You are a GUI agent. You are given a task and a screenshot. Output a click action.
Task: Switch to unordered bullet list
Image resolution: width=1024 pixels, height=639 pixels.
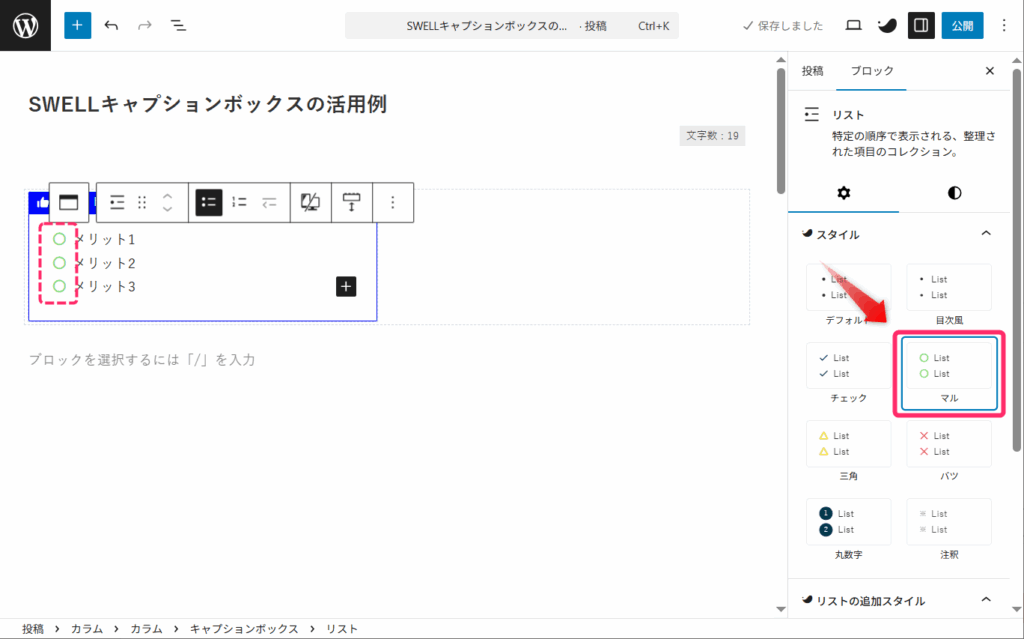pyautogui.click(x=209, y=203)
